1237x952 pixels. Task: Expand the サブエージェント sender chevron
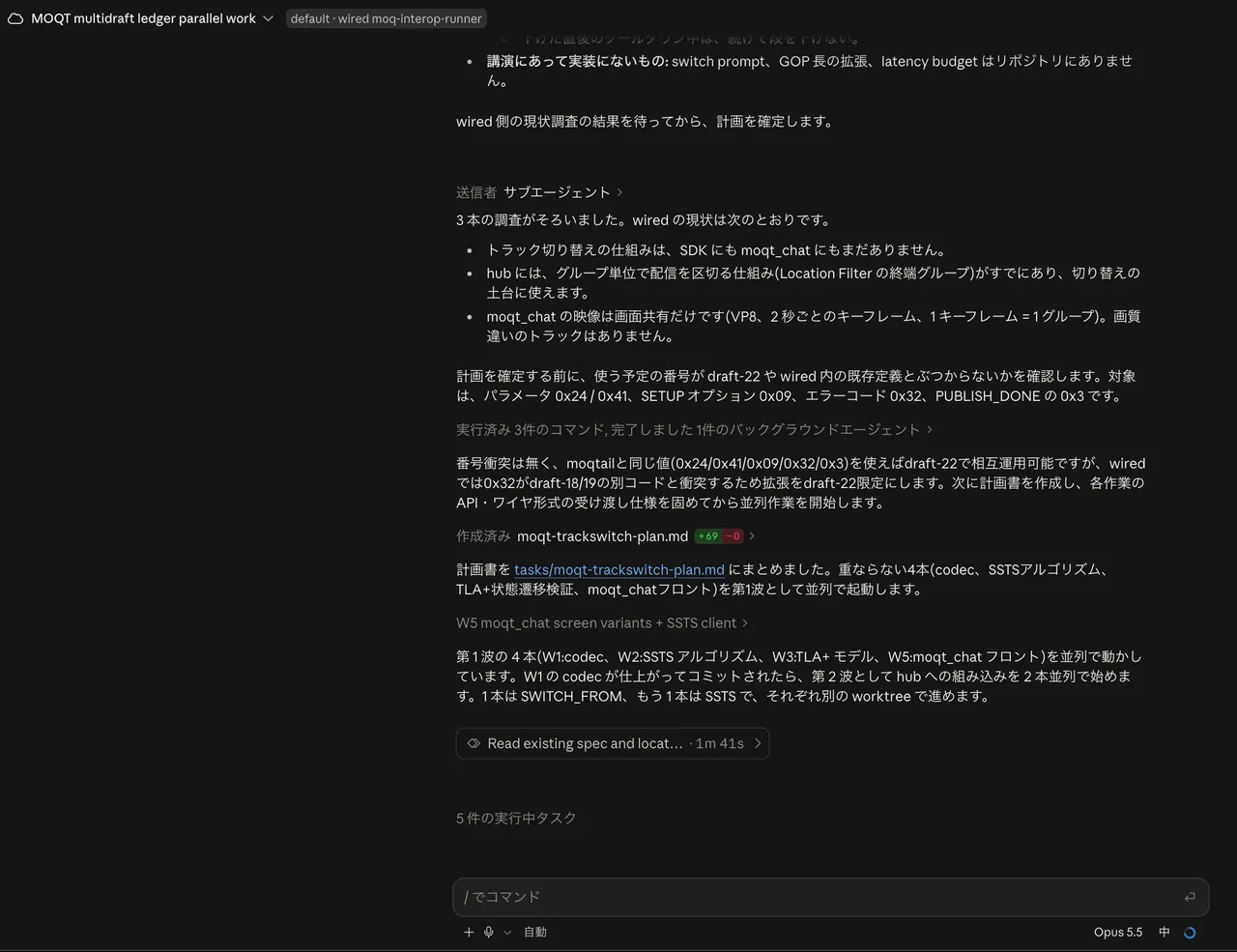coord(619,192)
